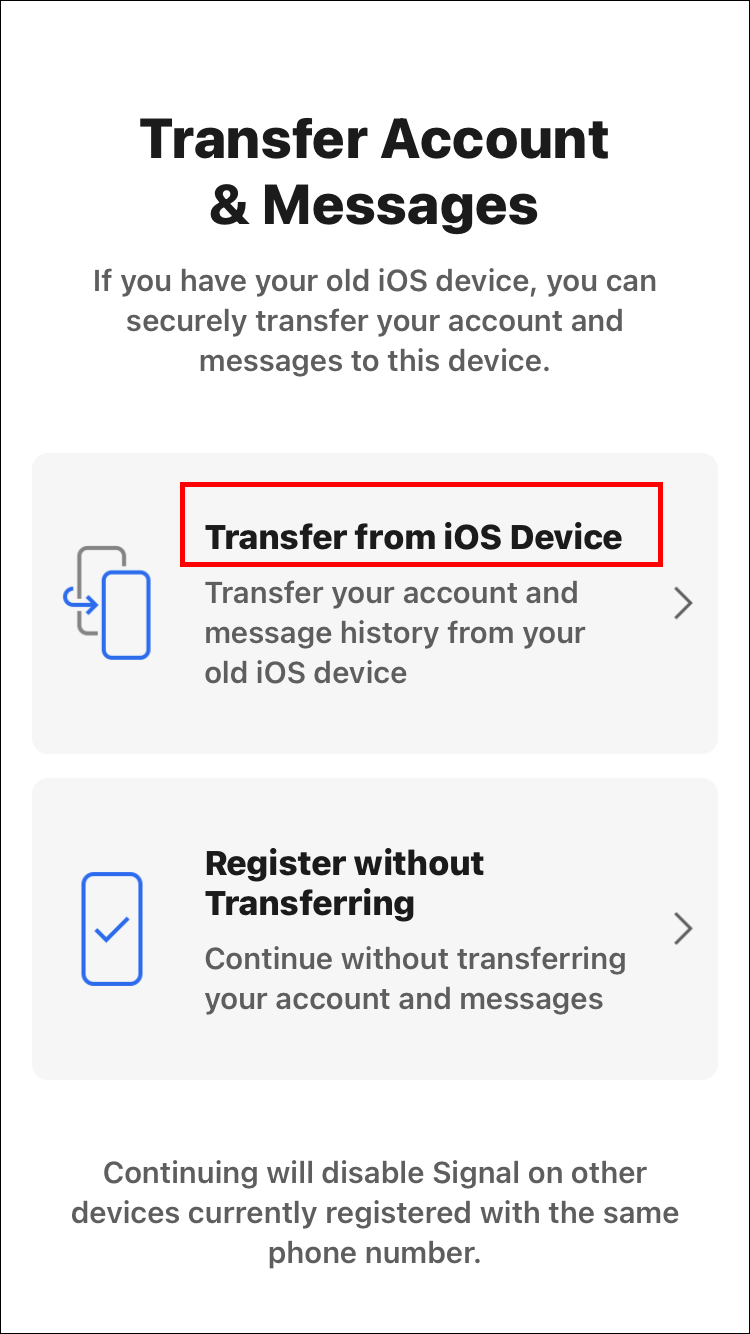Tap the footer notice about disabling Signal
Viewport: 750px width, 1334px height.
pyautogui.click(x=374, y=1213)
